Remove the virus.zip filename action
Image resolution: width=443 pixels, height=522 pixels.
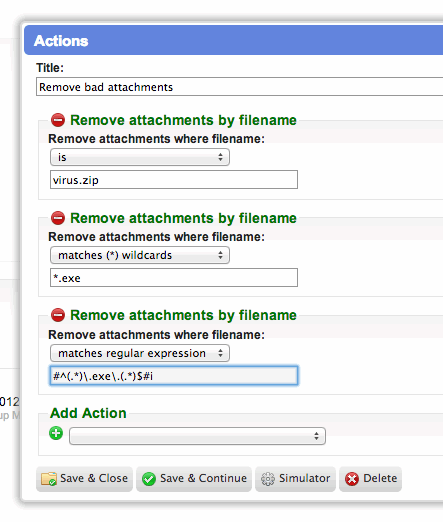(x=58, y=120)
